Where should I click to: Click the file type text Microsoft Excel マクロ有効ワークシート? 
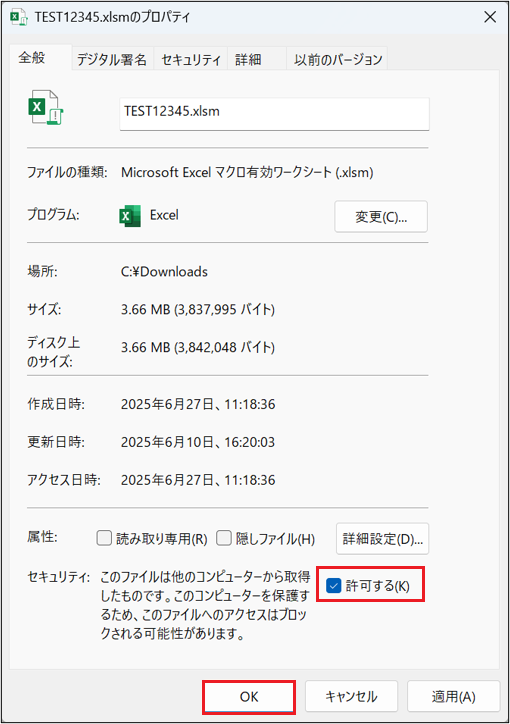click(247, 172)
